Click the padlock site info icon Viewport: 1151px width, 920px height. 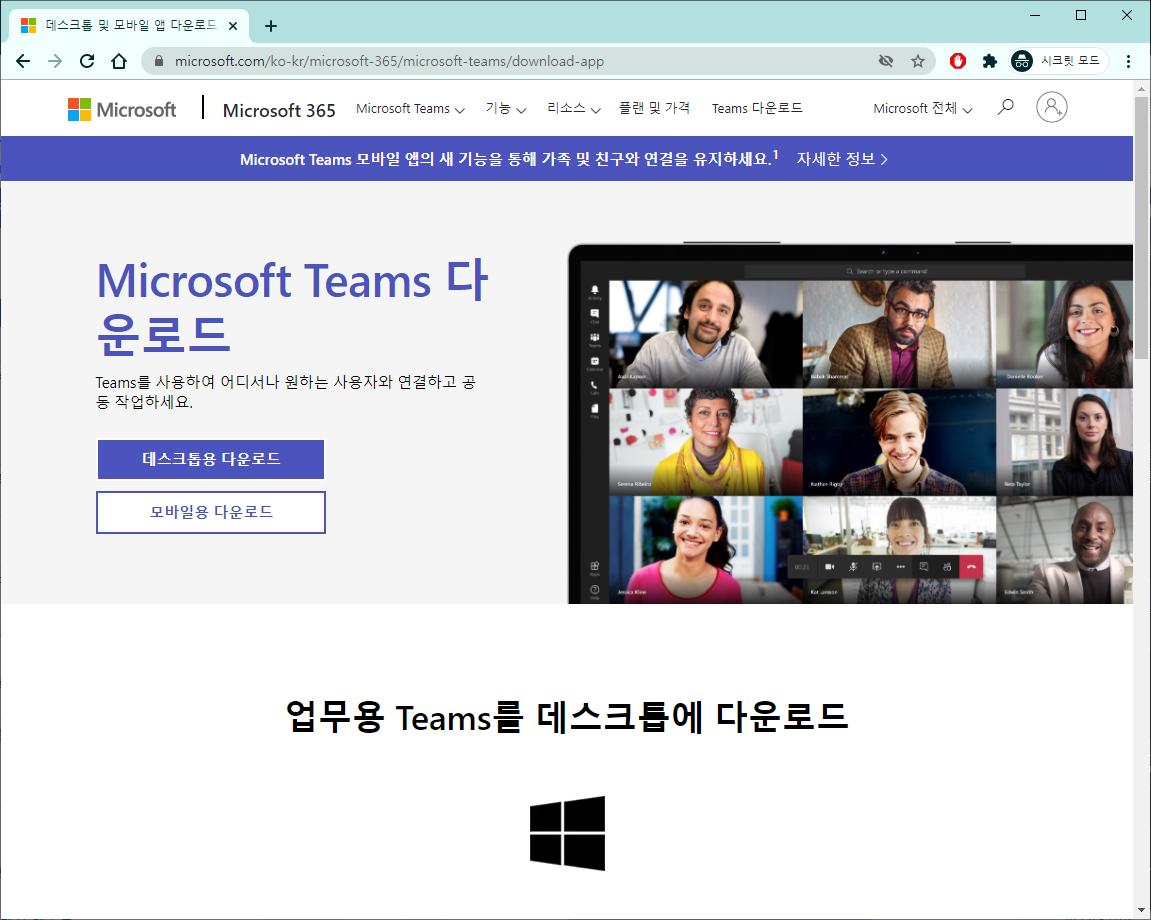(x=158, y=61)
